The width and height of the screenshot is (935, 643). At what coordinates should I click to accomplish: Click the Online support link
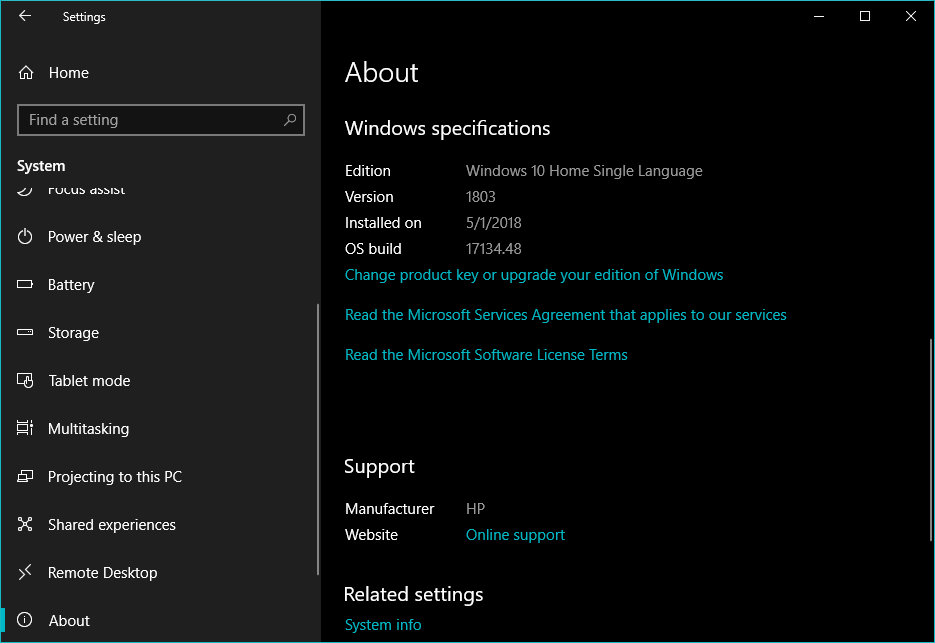(x=515, y=535)
